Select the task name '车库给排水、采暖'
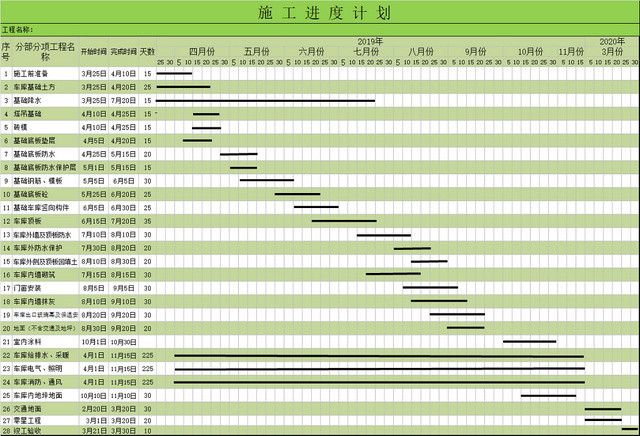 click(41, 356)
